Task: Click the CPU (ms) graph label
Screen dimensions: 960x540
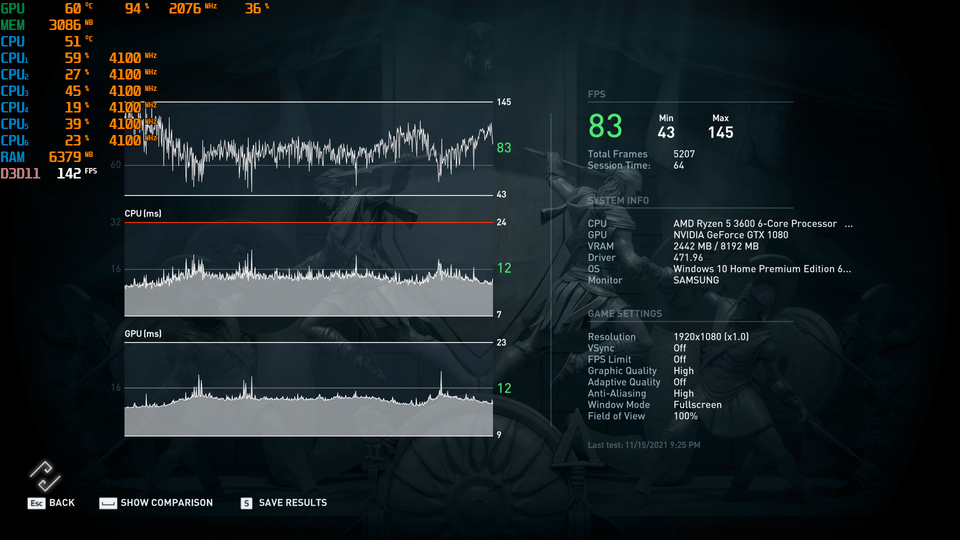Action: tap(143, 214)
